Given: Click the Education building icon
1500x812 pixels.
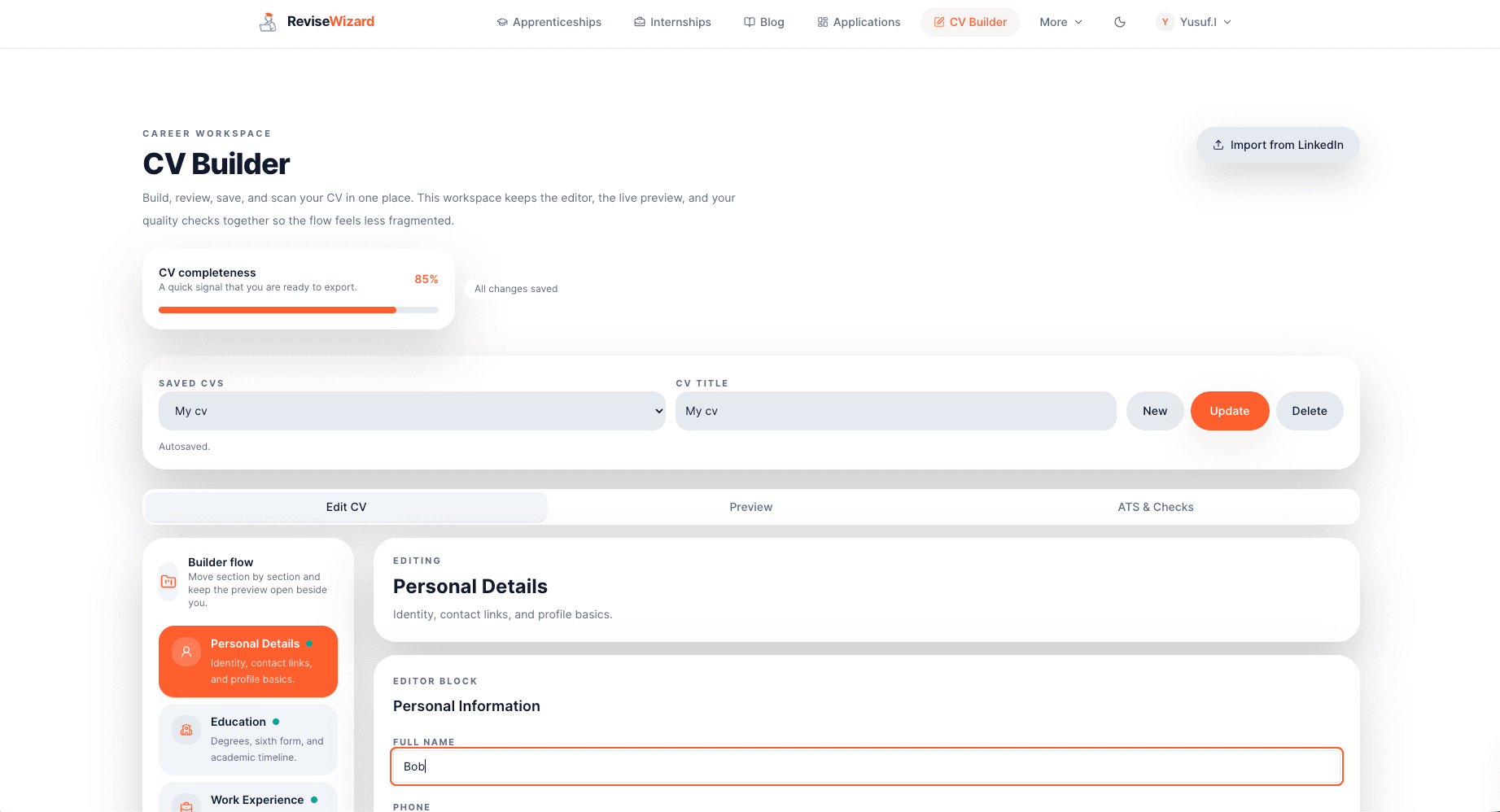Looking at the screenshot, I should pos(186,730).
